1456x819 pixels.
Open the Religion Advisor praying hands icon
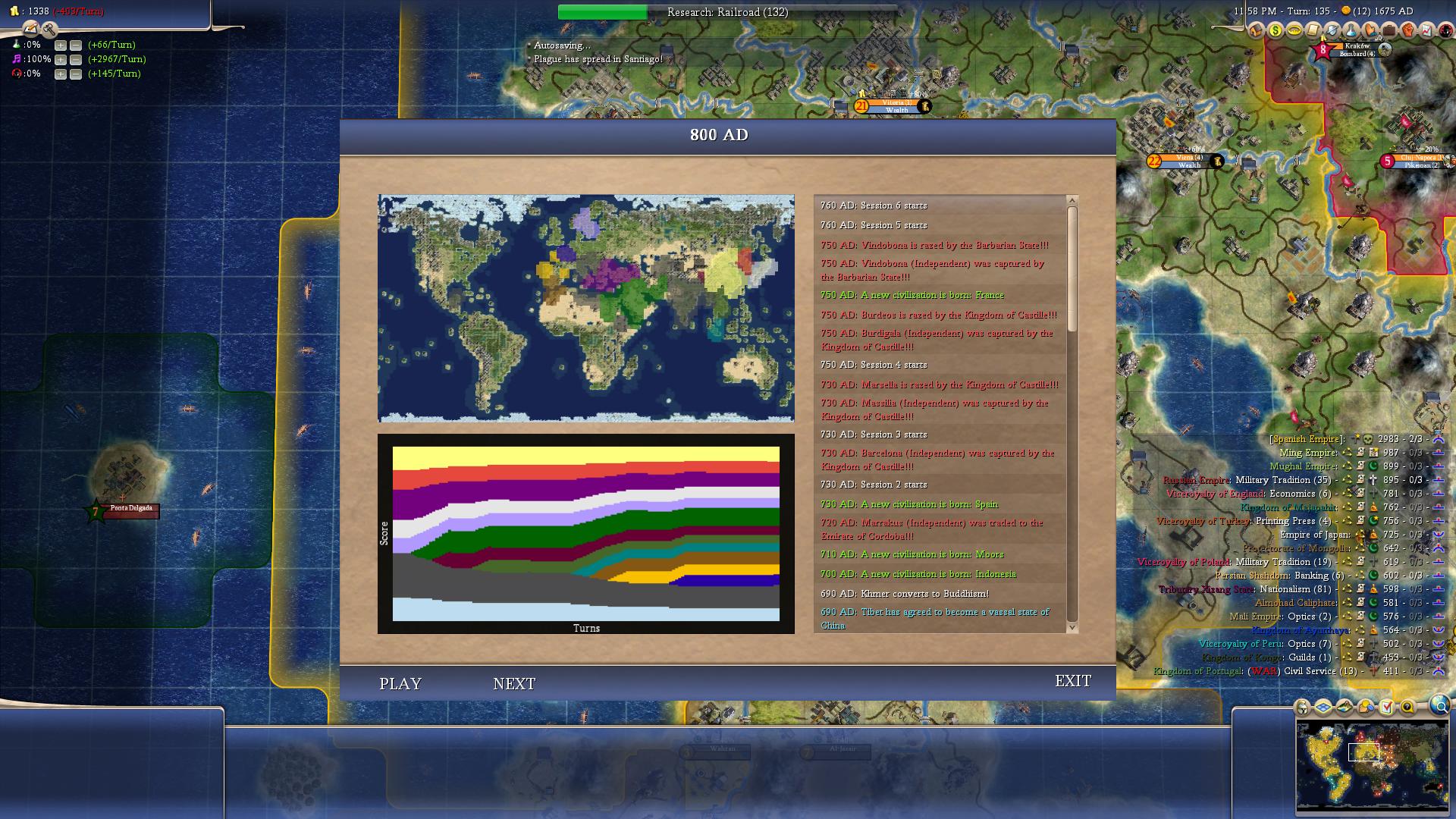click(x=1370, y=30)
